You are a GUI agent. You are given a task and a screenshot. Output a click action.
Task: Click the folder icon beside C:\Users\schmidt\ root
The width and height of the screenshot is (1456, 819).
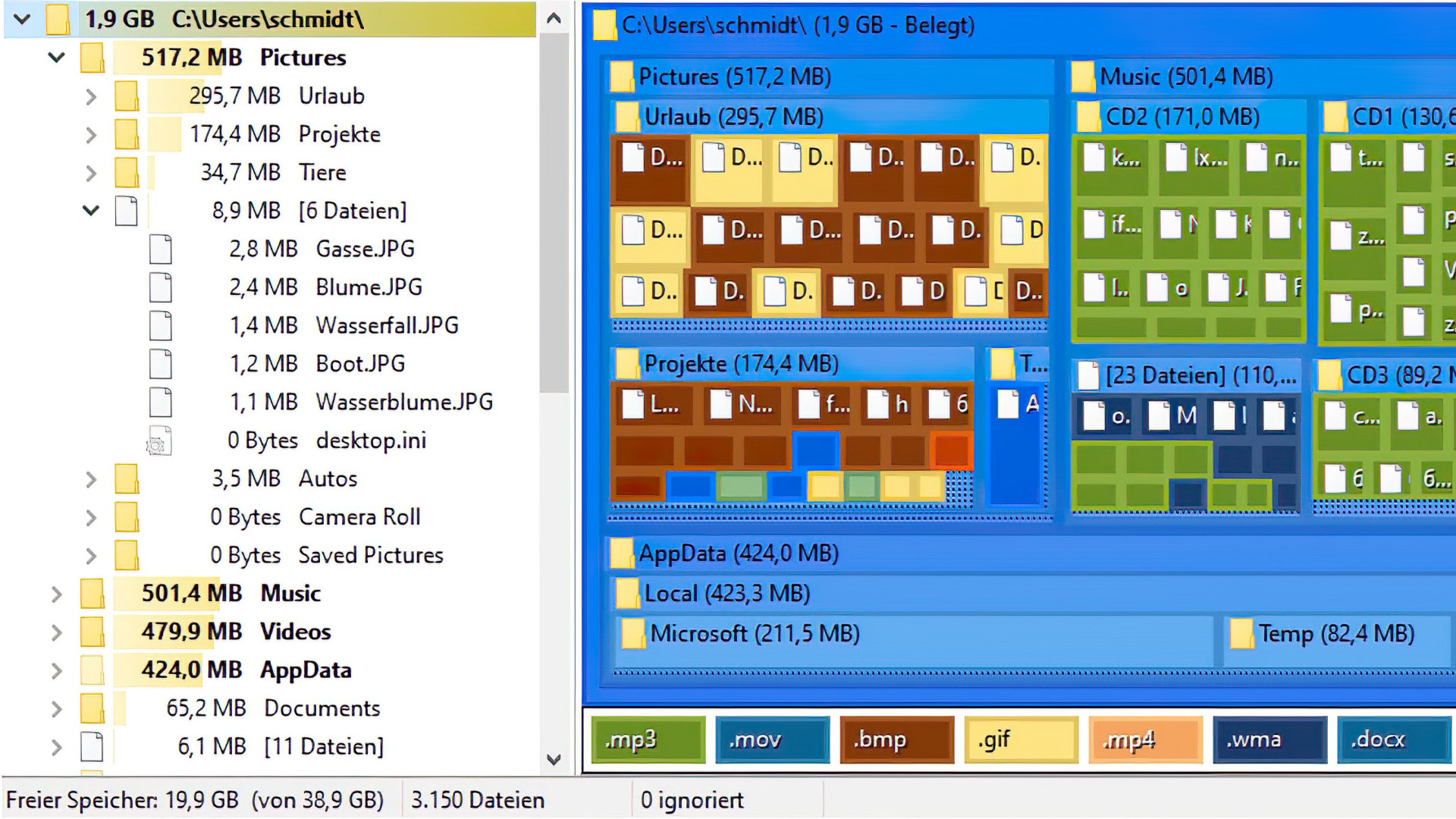[56, 19]
